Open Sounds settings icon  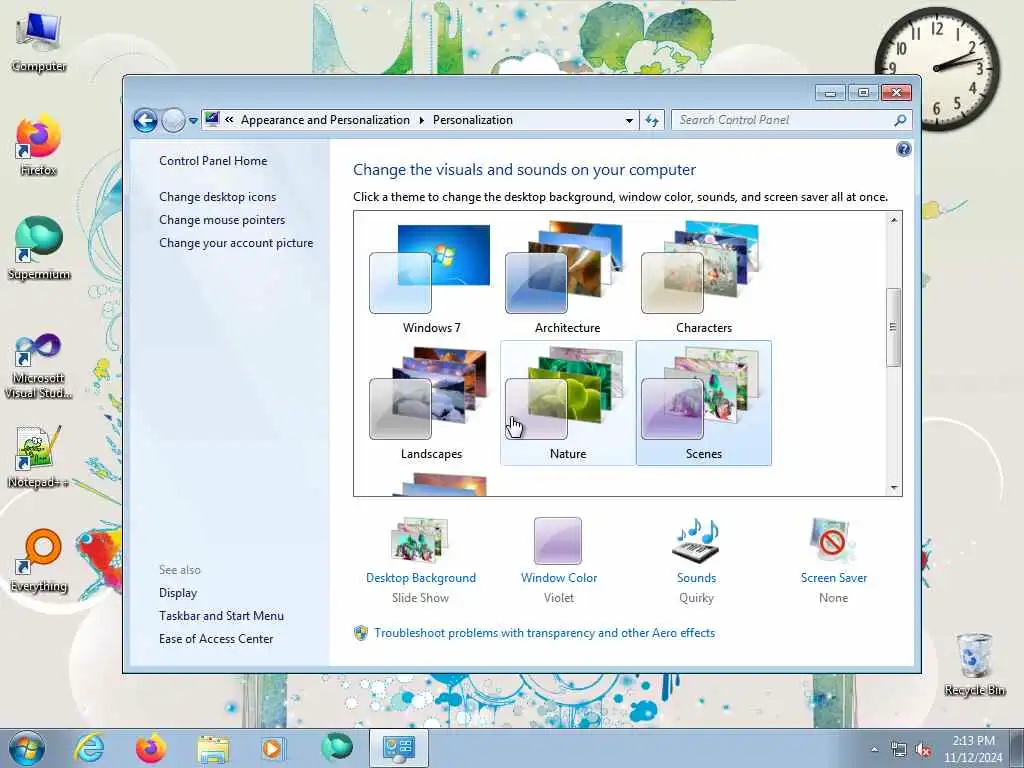pos(696,541)
